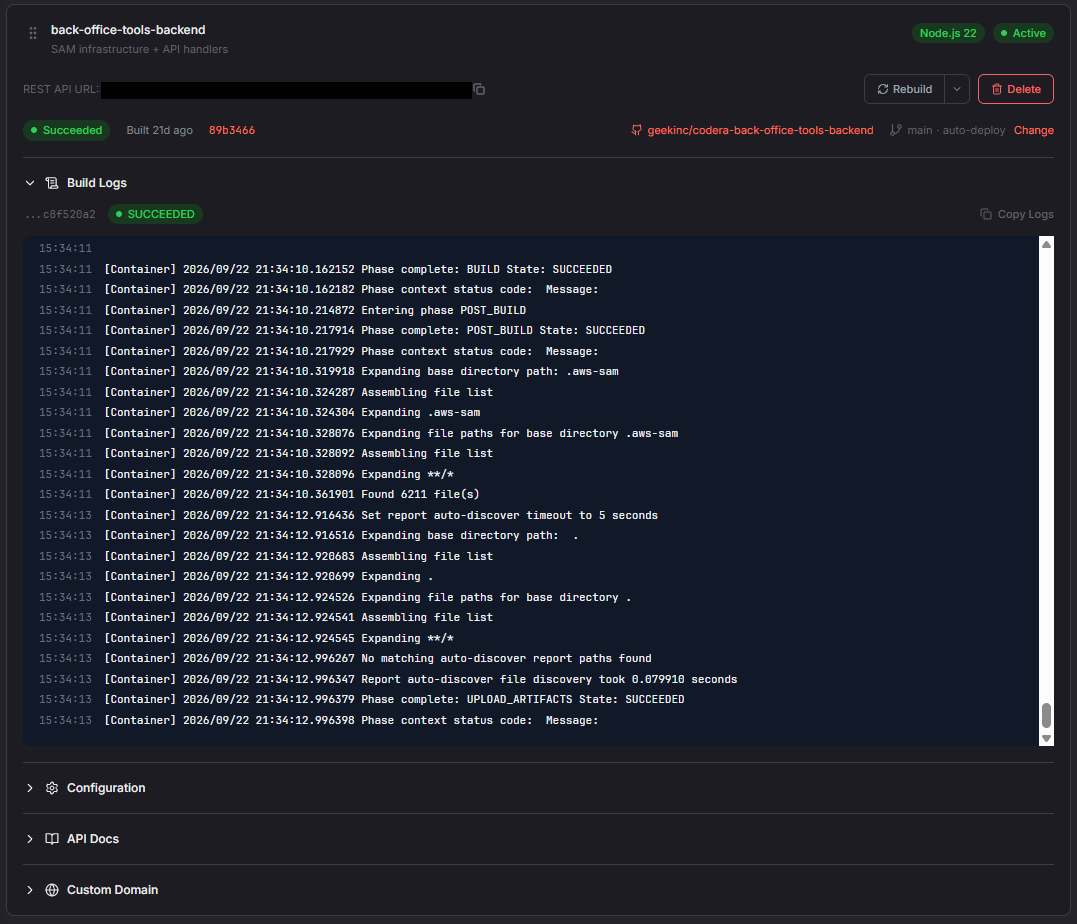
Task: Click log line 'Entering phase POST_BUILD'
Action: [444, 311]
